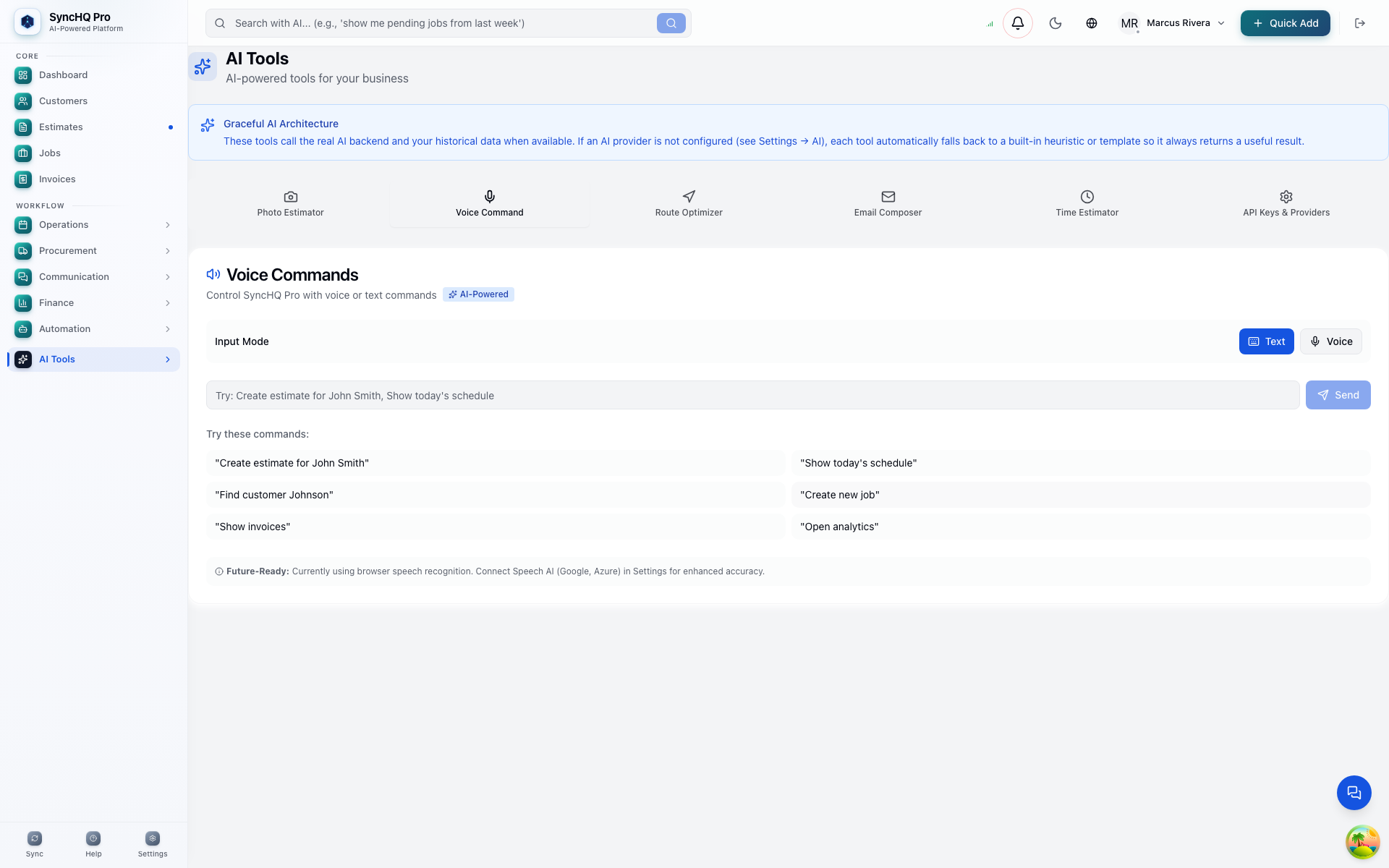Switch to Photo Estimator tab
The image size is (1389, 868).
pos(290,204)
